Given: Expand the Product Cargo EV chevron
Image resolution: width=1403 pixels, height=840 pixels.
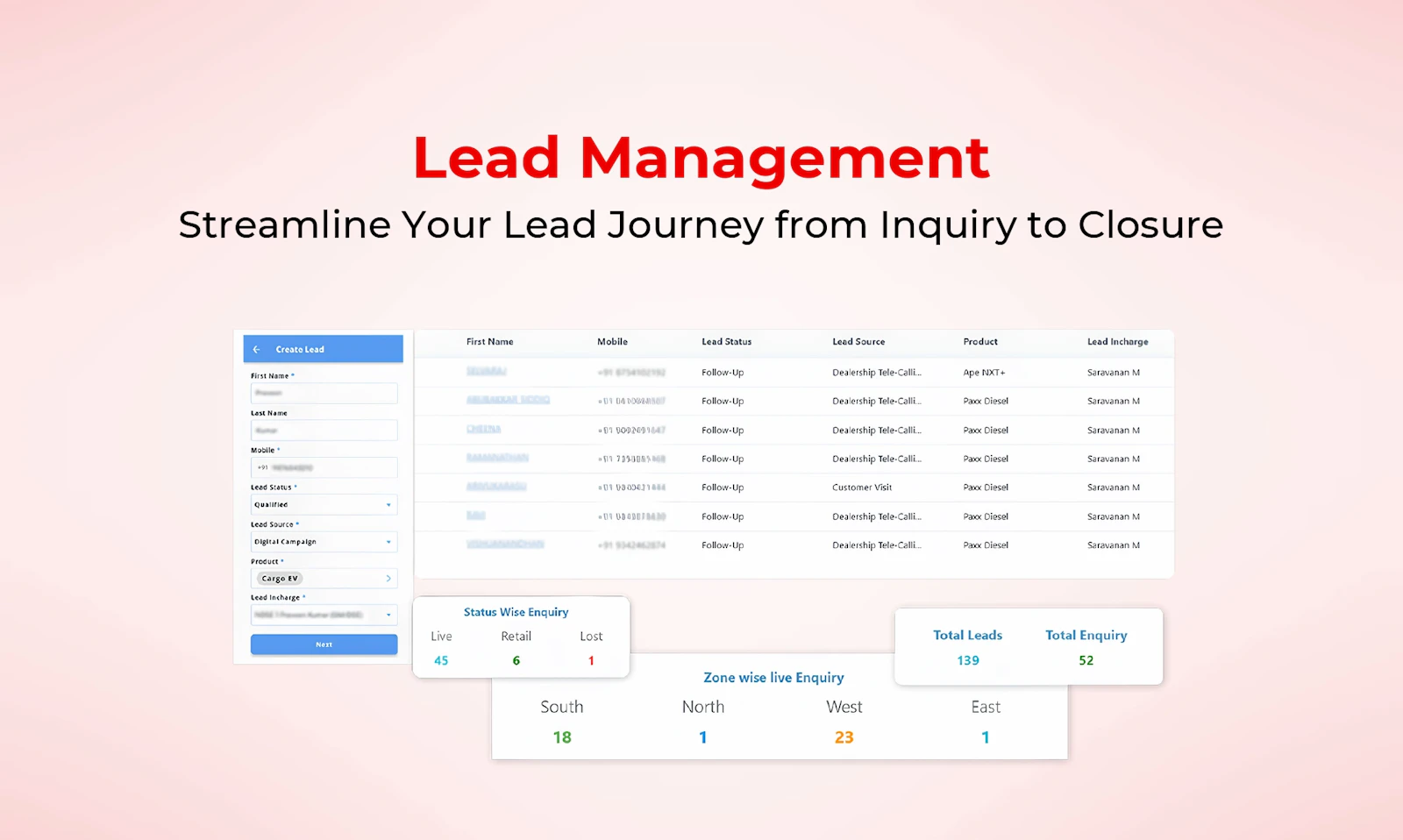Looking at the screenshot, I should pos(388,579).
